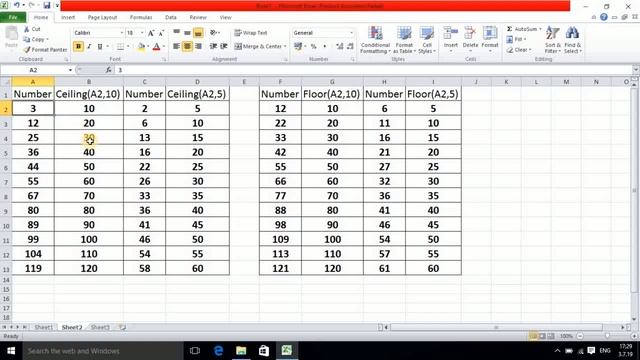Viewport: 640px width, 360px height.
Task: Open Microsoft Edge from the taskbar
Action: [218, 351]
